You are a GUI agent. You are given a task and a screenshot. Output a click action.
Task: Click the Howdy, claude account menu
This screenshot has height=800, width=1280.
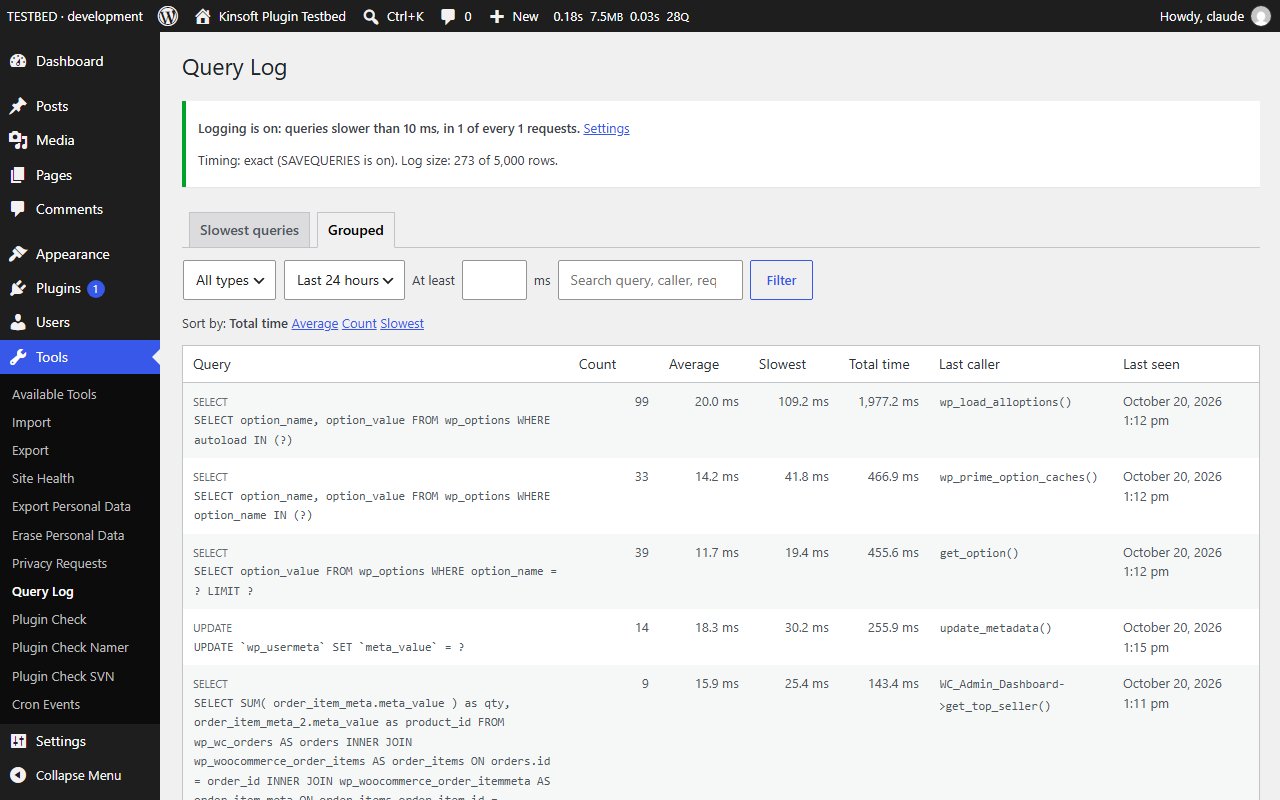click(x=1215, y=16)
